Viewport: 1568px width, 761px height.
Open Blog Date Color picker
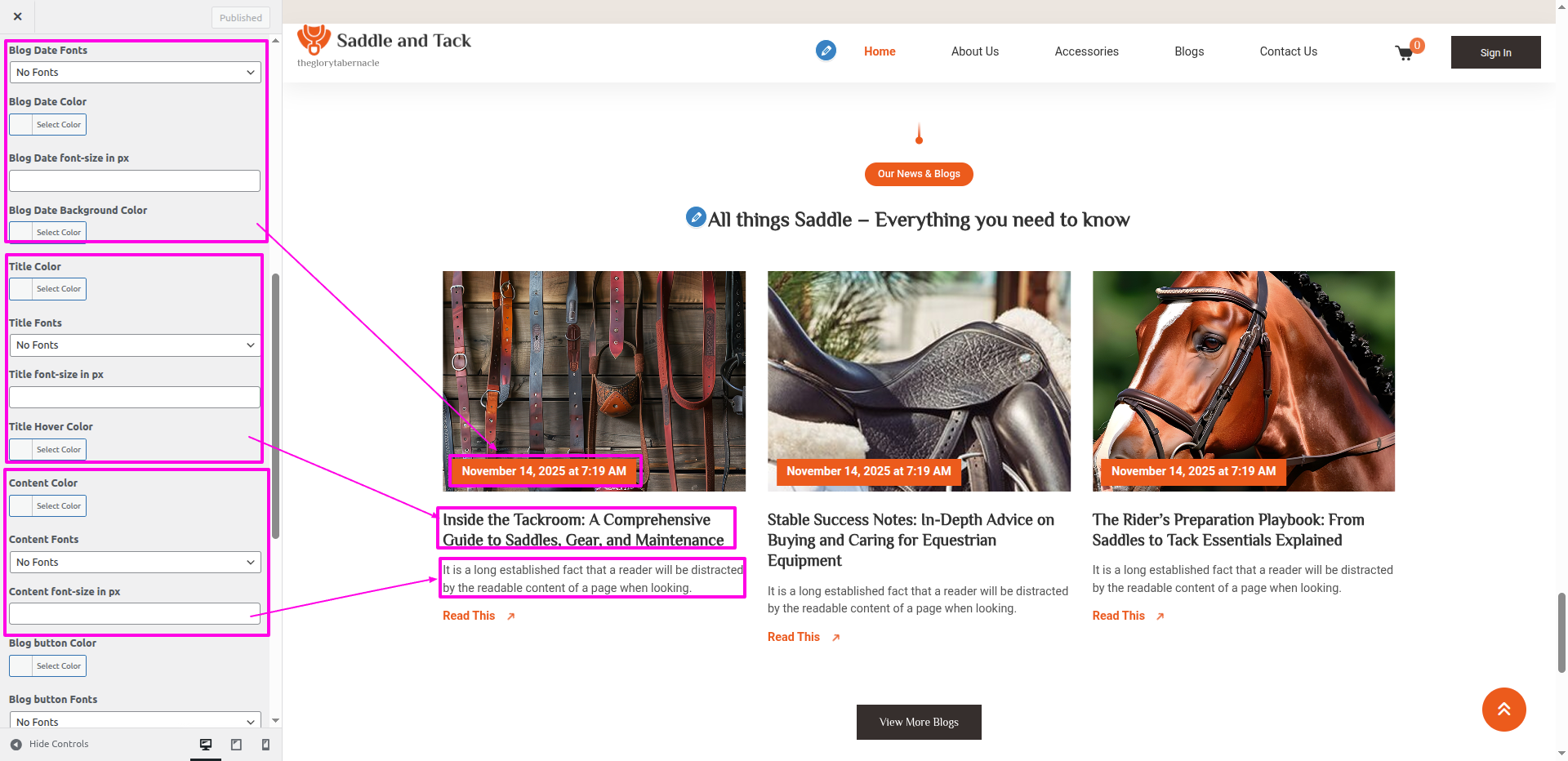tap(48, 125)
